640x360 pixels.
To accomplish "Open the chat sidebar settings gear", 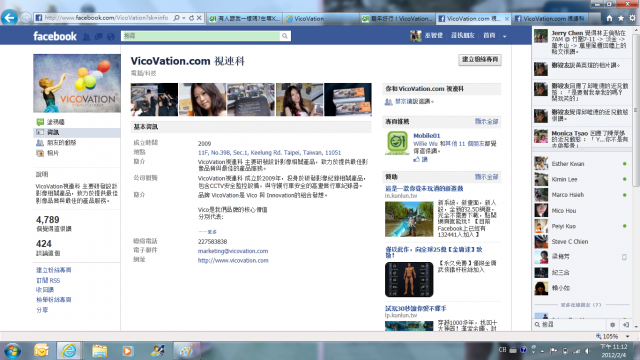I will tap(612, 325).
